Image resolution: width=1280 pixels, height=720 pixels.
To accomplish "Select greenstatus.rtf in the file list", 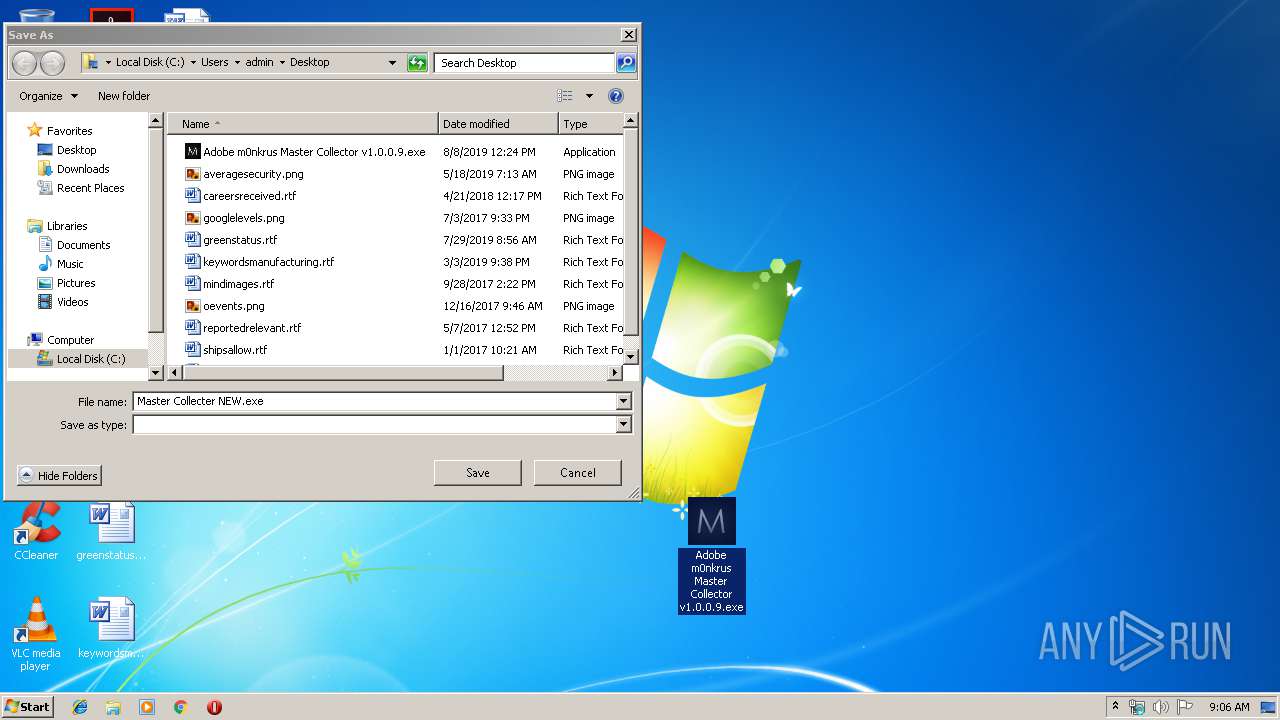I will click(x=240, y=240).
